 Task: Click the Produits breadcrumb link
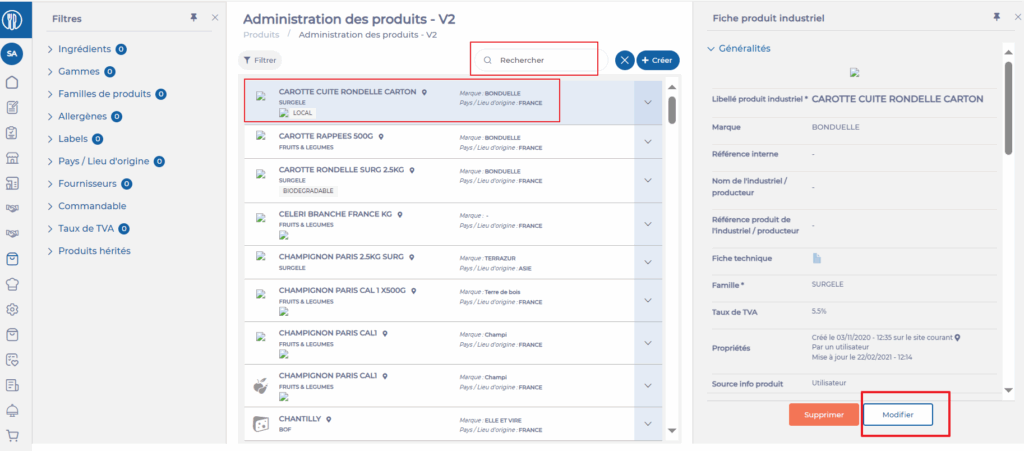pos(261,34)
